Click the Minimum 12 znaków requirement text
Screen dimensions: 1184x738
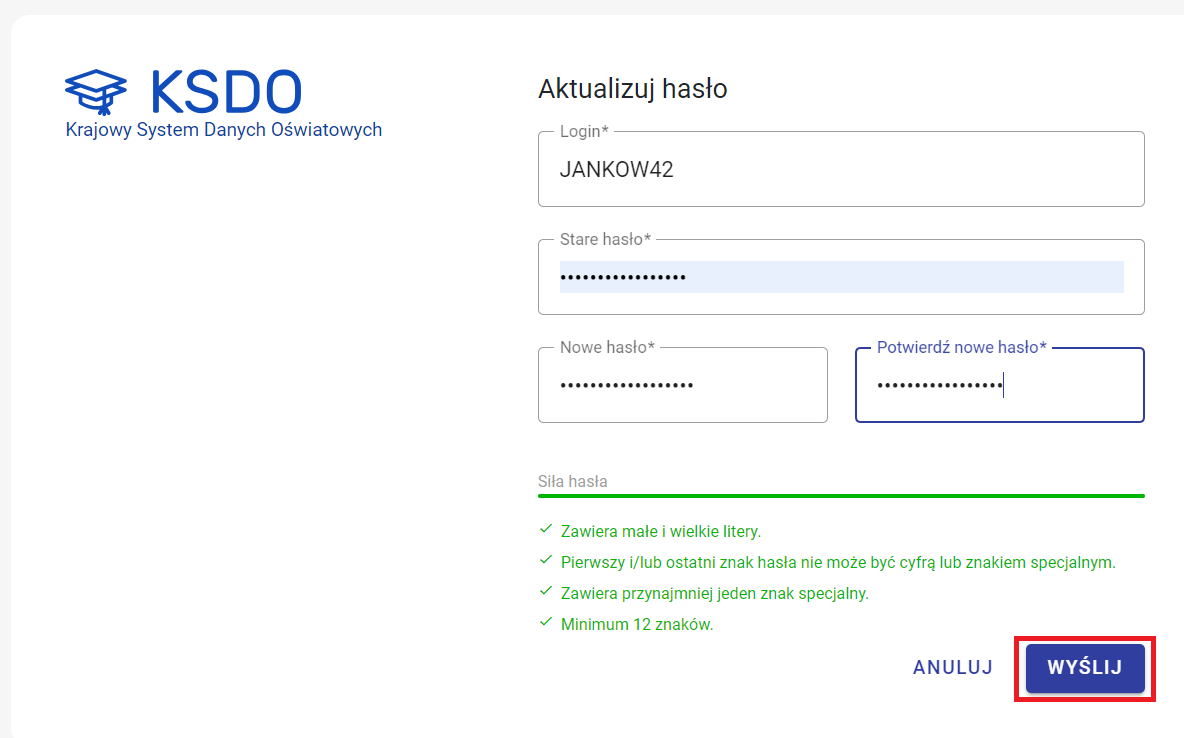[x=637, y=625]
